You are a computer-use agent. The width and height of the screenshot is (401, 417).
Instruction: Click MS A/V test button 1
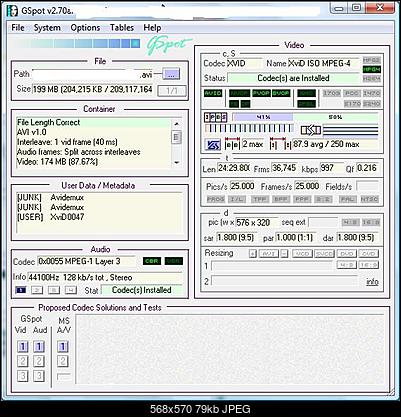point(63,347)
